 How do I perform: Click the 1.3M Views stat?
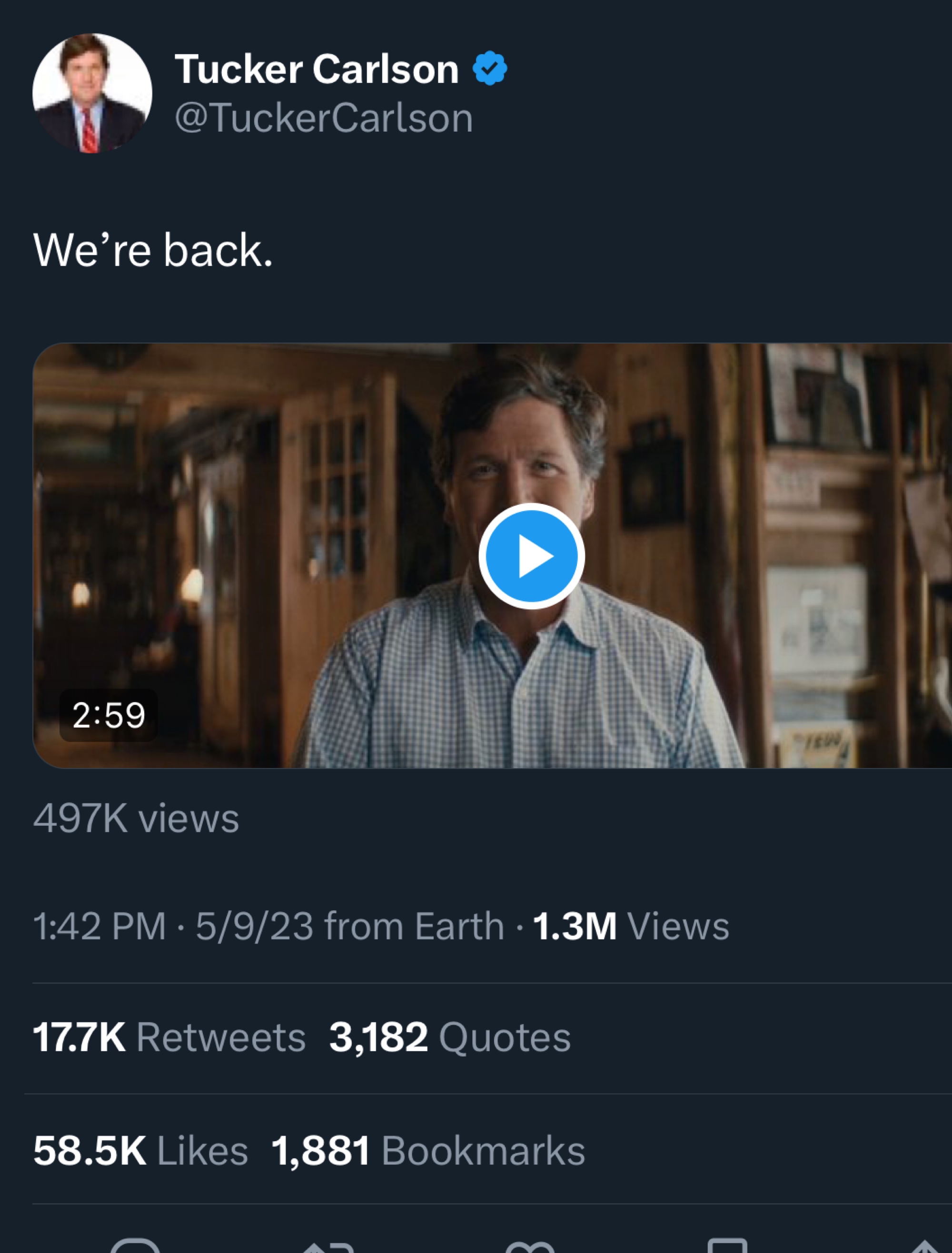tap(631, 926)
